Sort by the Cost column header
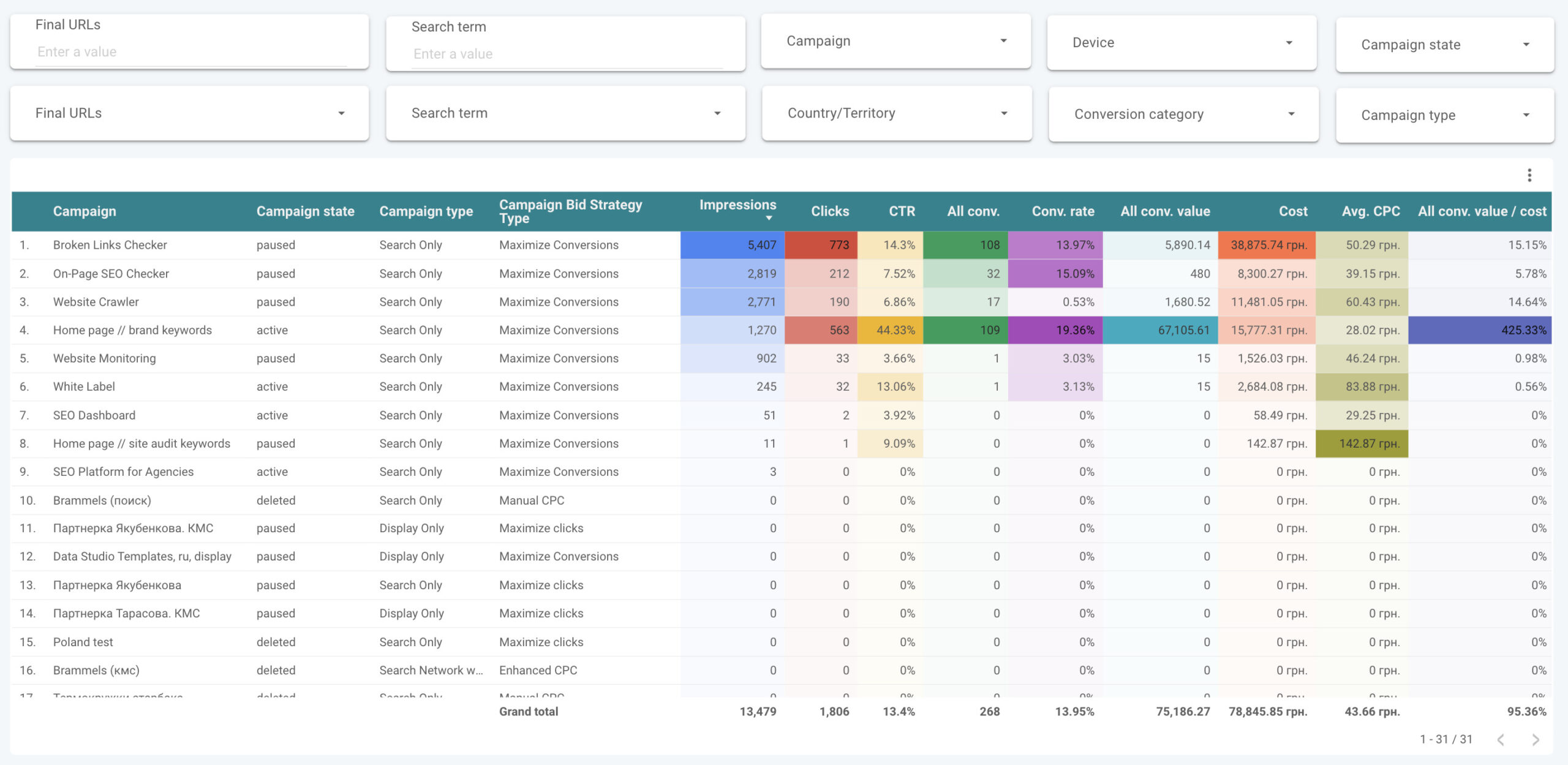Viewport: 1568px width, 765px height. 1292,211
